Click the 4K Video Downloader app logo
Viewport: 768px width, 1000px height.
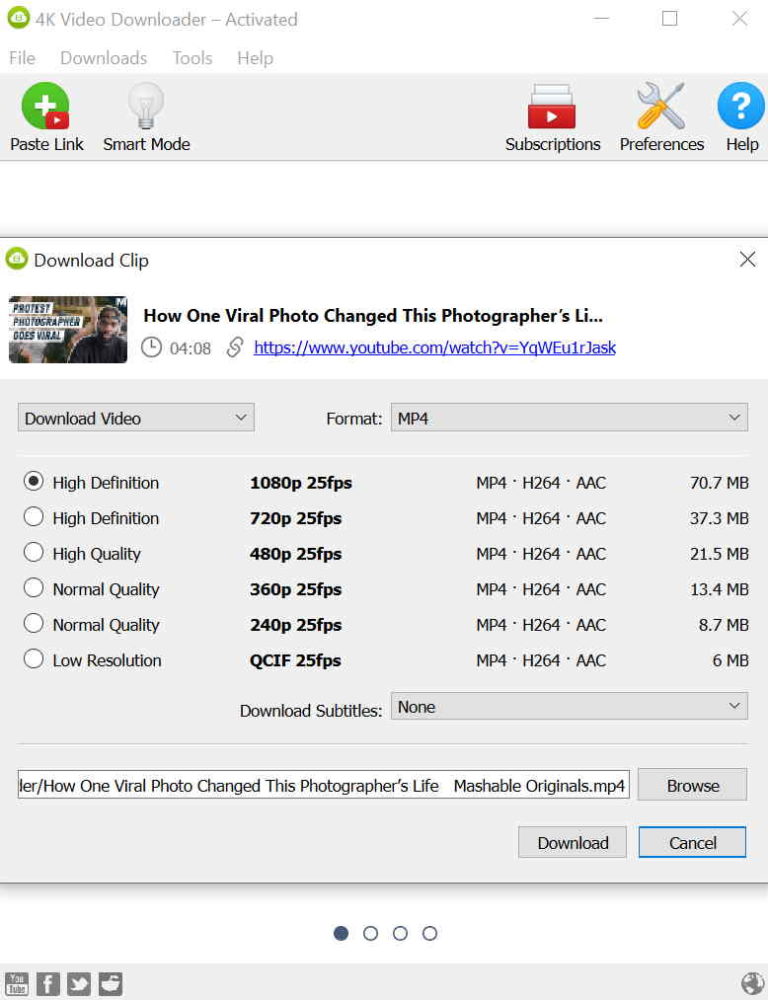coord(18,18)
